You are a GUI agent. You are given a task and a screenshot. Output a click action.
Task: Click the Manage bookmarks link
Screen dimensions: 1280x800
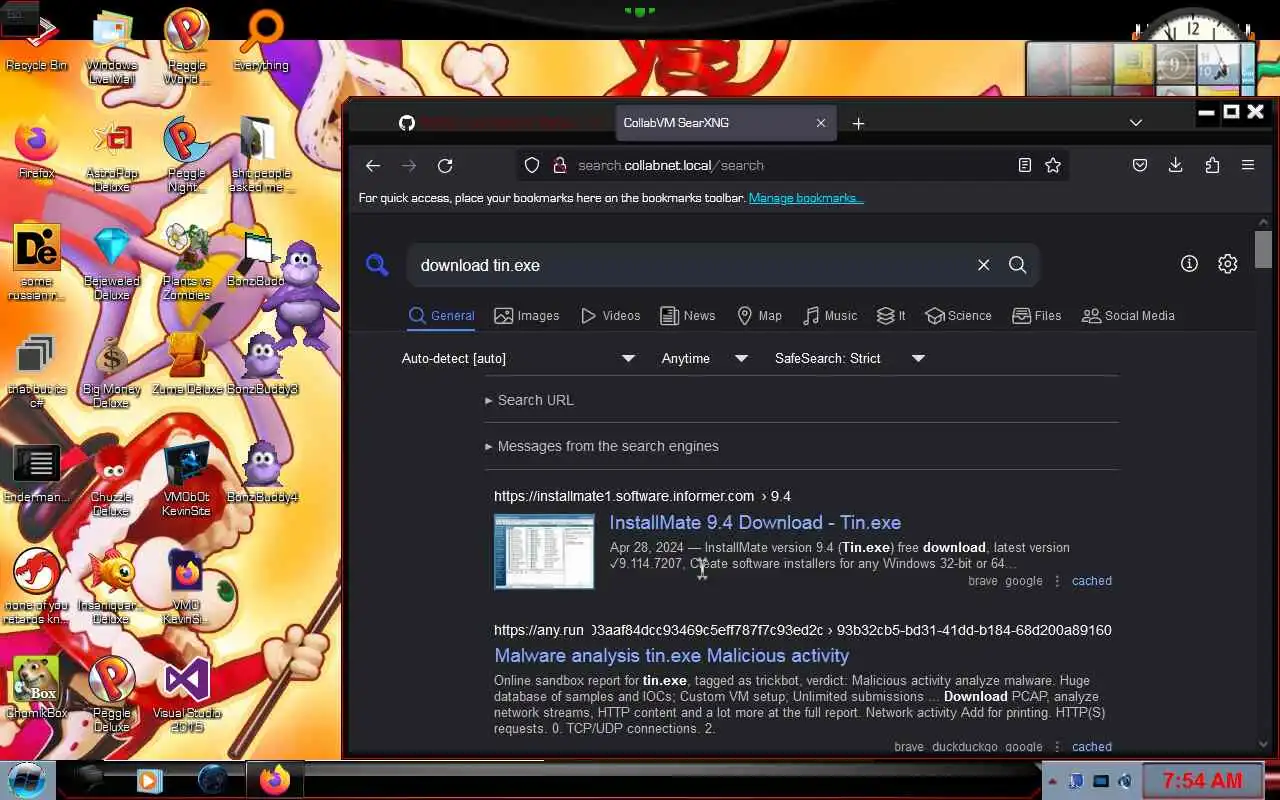[x=806, y=198]
